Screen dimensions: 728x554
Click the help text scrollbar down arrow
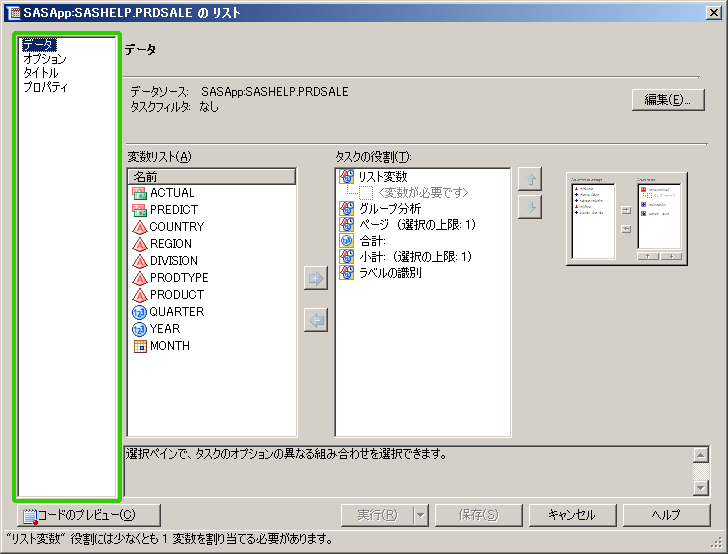(x=700, y=487)
